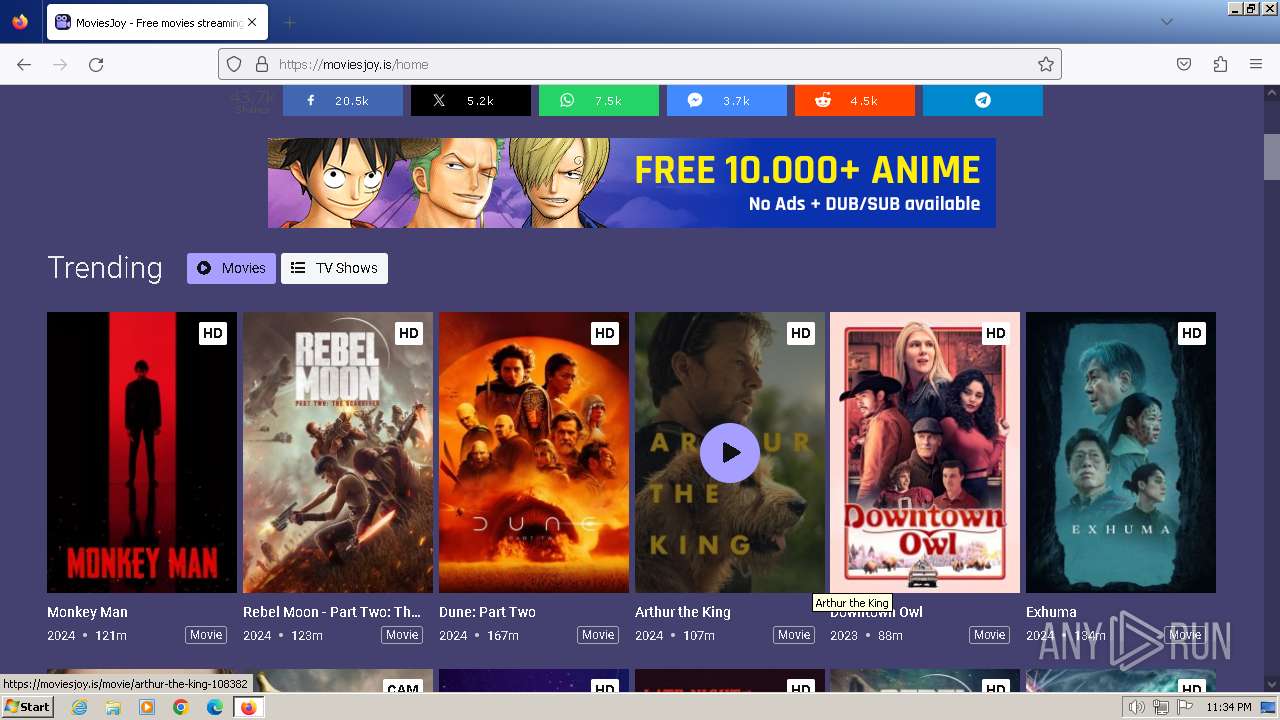The image size is (1280, 720).
Task: Open the Windows Start menu
Action: coord(27,707)
